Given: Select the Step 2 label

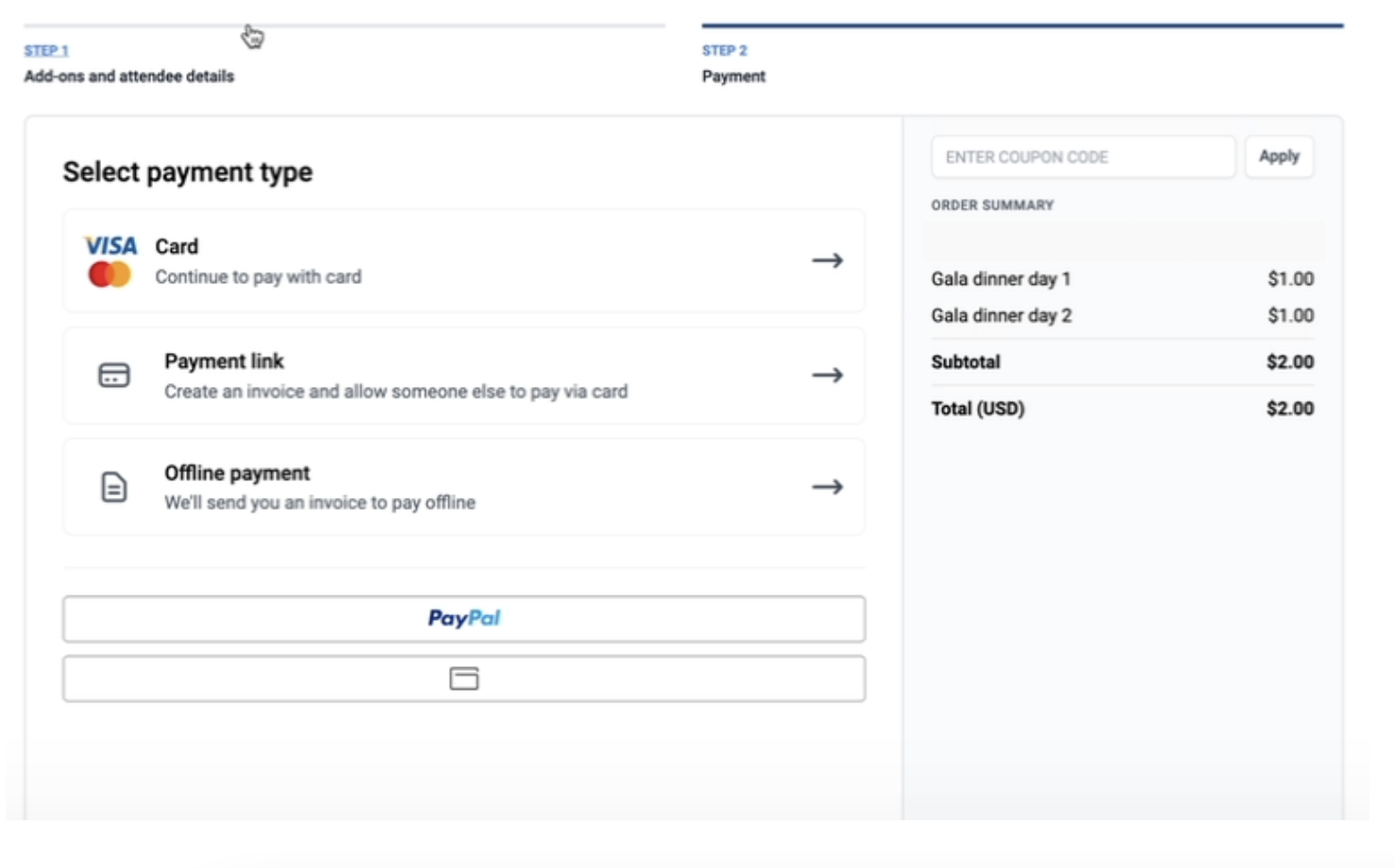Looking at the screenshot, I should 724,50.
